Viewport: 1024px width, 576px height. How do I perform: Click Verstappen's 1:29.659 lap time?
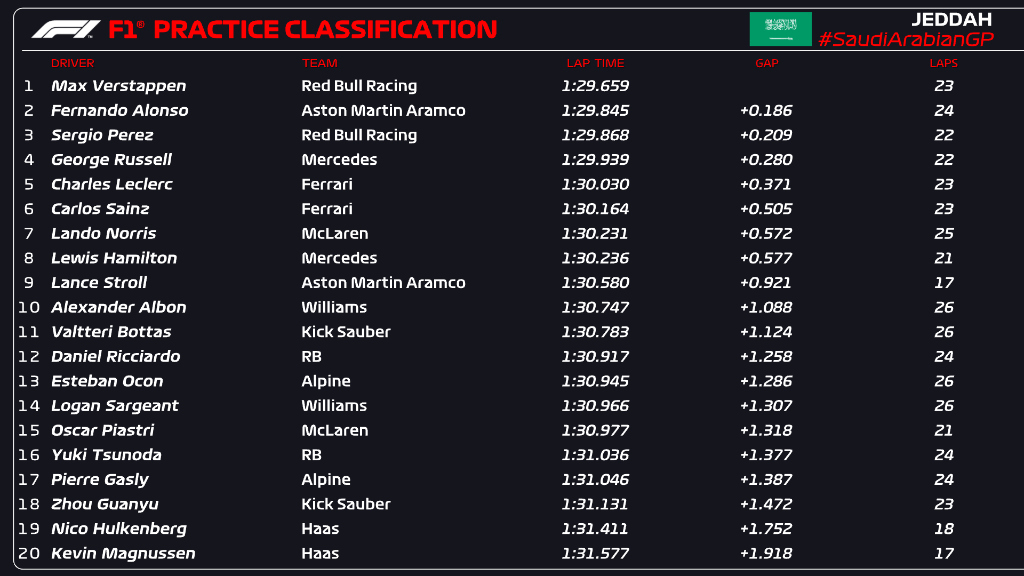[x=595, y=86]
